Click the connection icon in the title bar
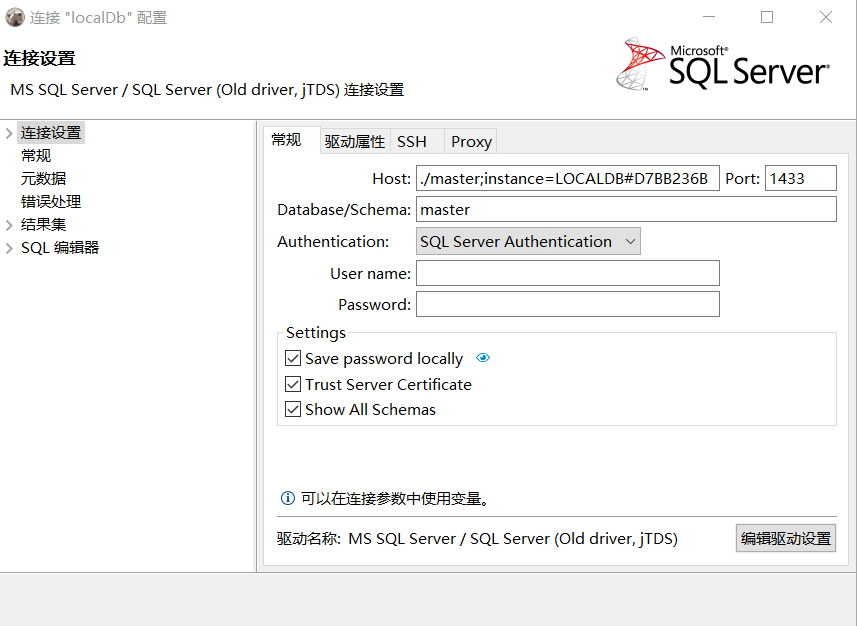857x626 pixels. click(14, 16)
